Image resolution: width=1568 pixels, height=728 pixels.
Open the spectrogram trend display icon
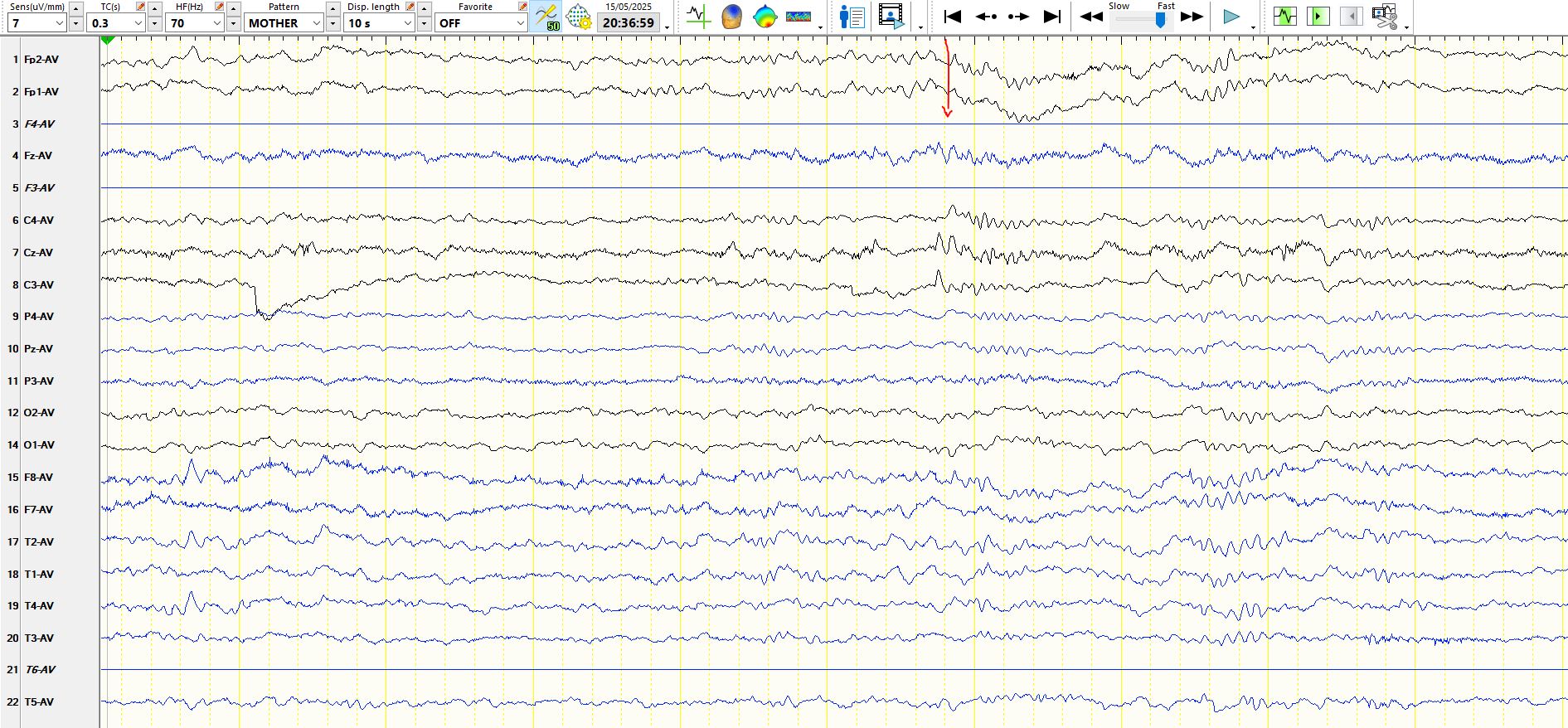click(x=799, y=16)
